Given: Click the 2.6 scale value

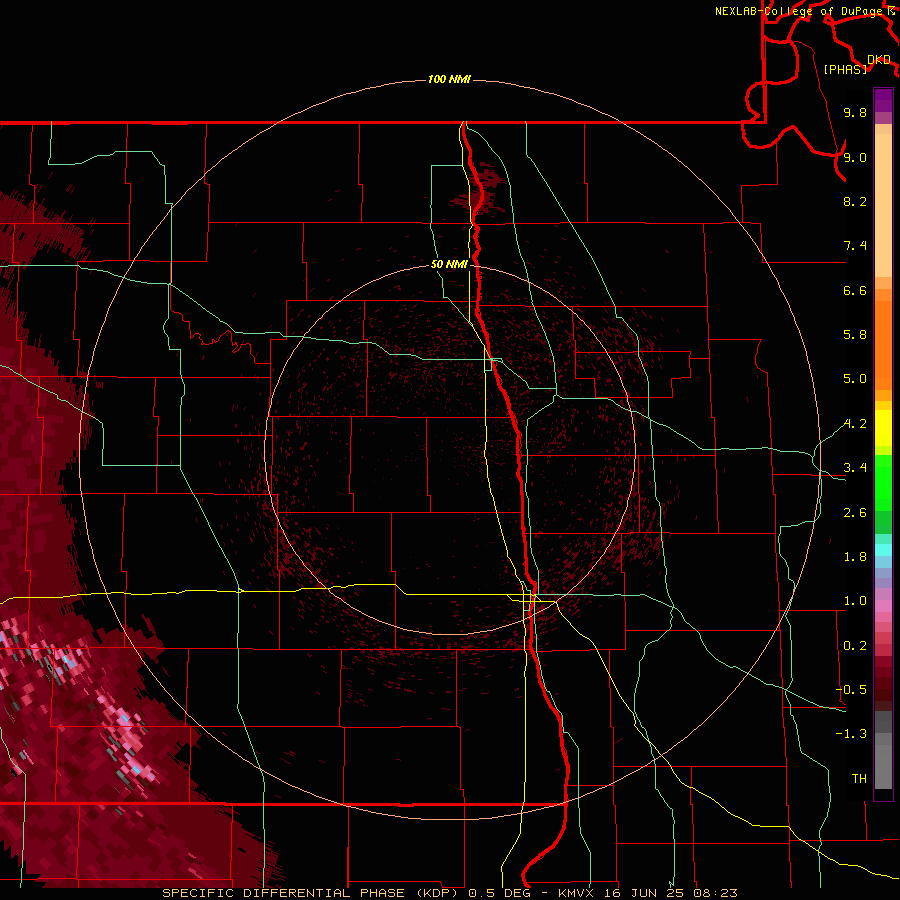Looking at the screenshot, I should (855, 513).
